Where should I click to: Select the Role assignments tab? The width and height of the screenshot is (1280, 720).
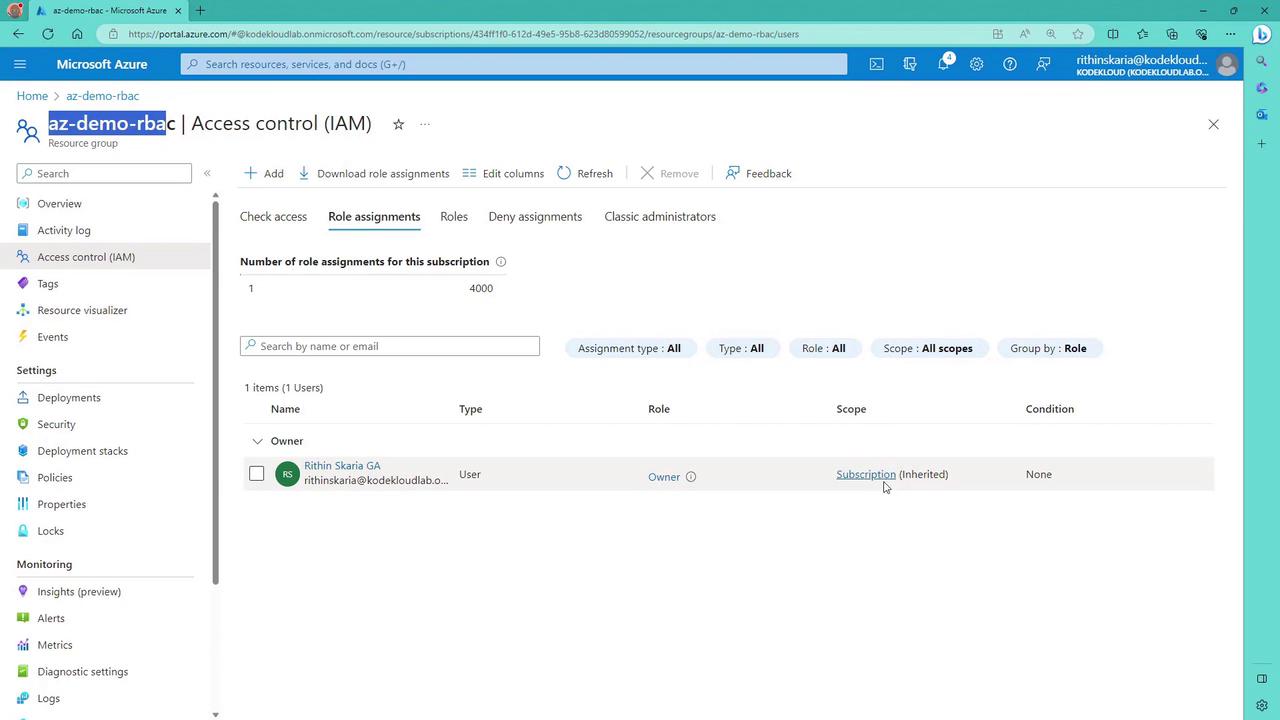tap(374, 216)
